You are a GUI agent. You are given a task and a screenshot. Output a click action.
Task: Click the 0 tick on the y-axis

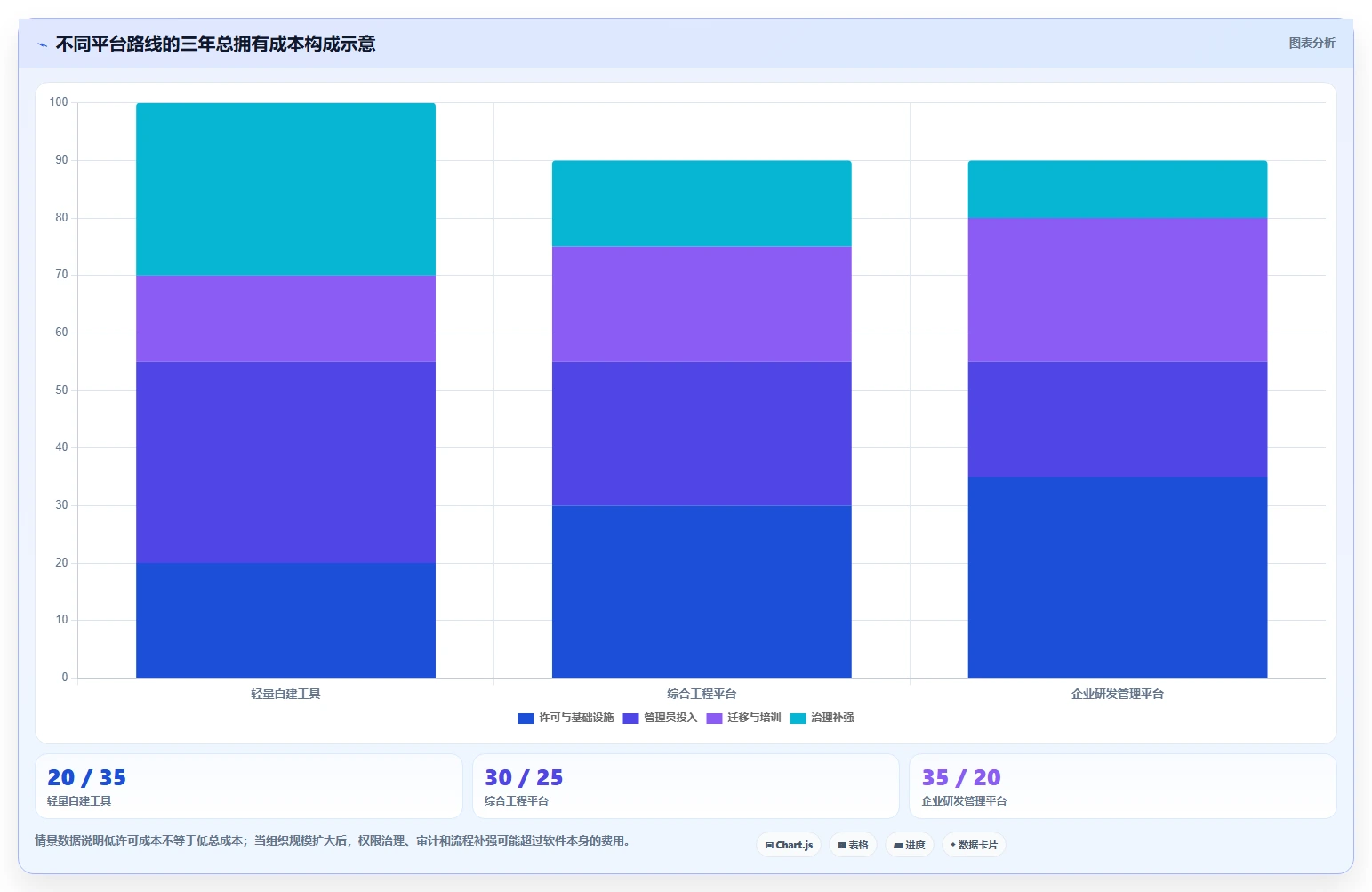64,678
